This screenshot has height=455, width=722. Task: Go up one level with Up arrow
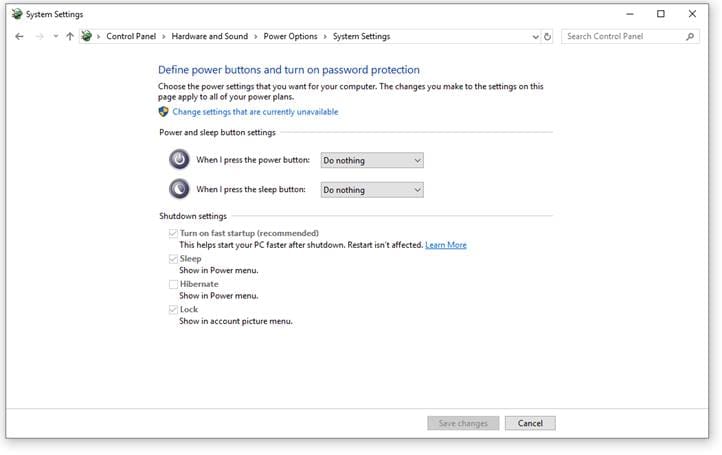tap(70, 36)
